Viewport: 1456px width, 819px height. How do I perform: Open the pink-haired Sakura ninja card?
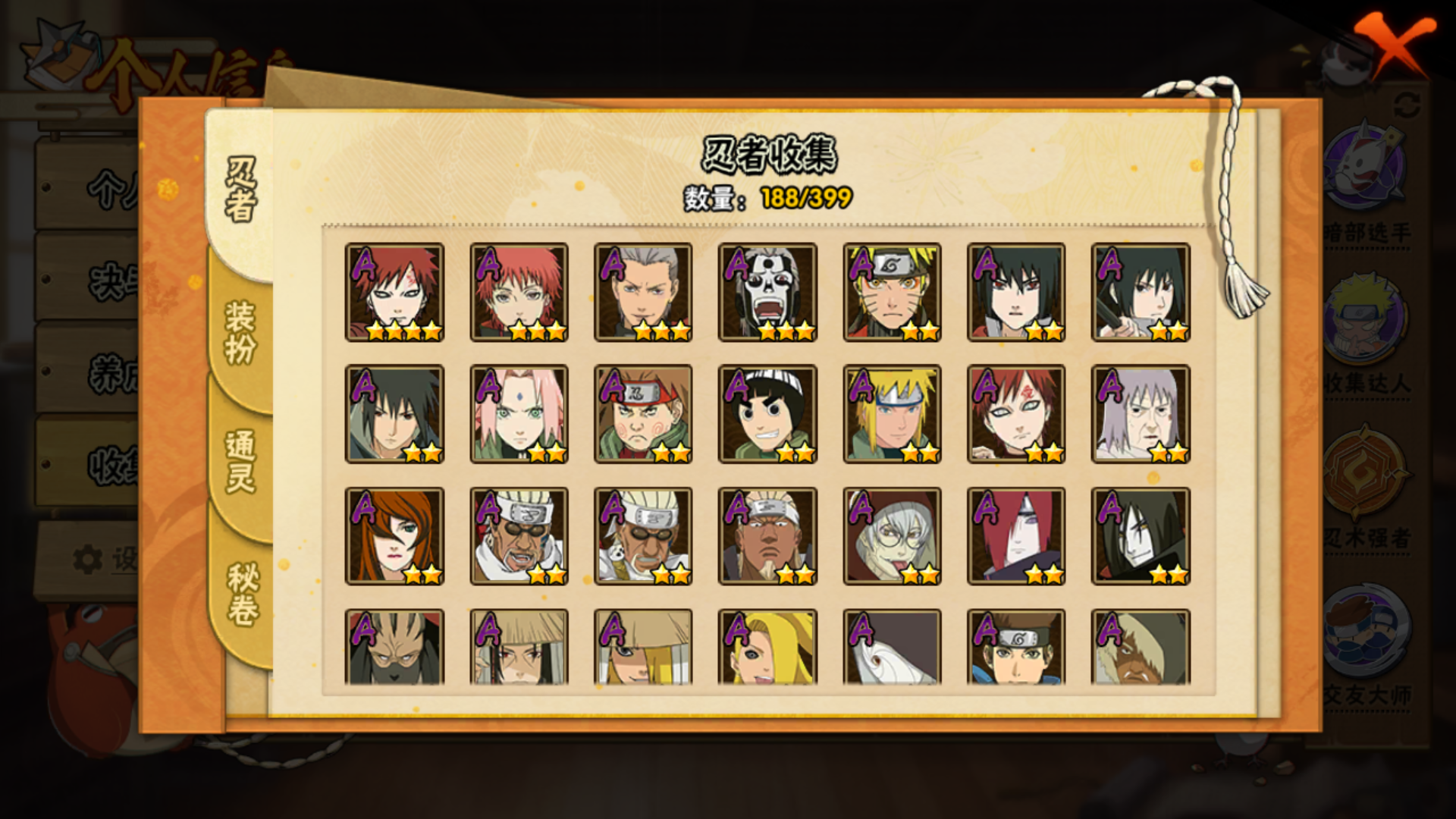click(x=519, y=414)
